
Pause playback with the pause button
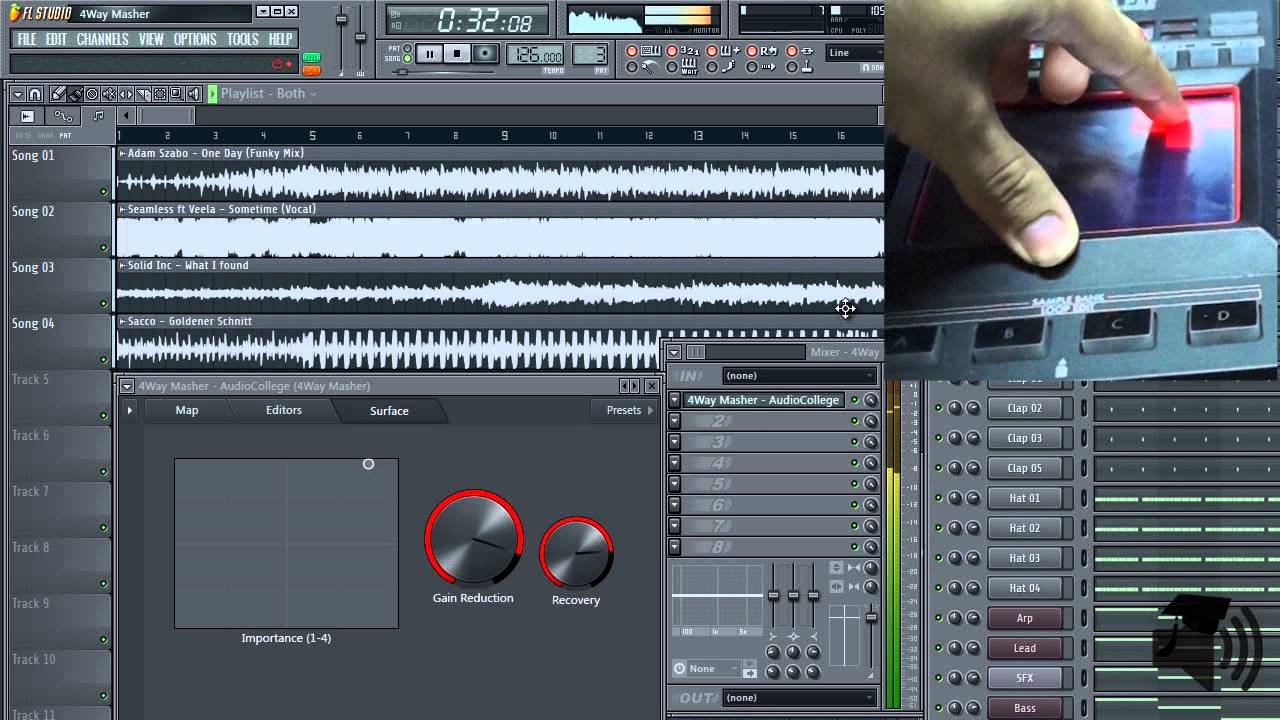[x=429, y=54]
